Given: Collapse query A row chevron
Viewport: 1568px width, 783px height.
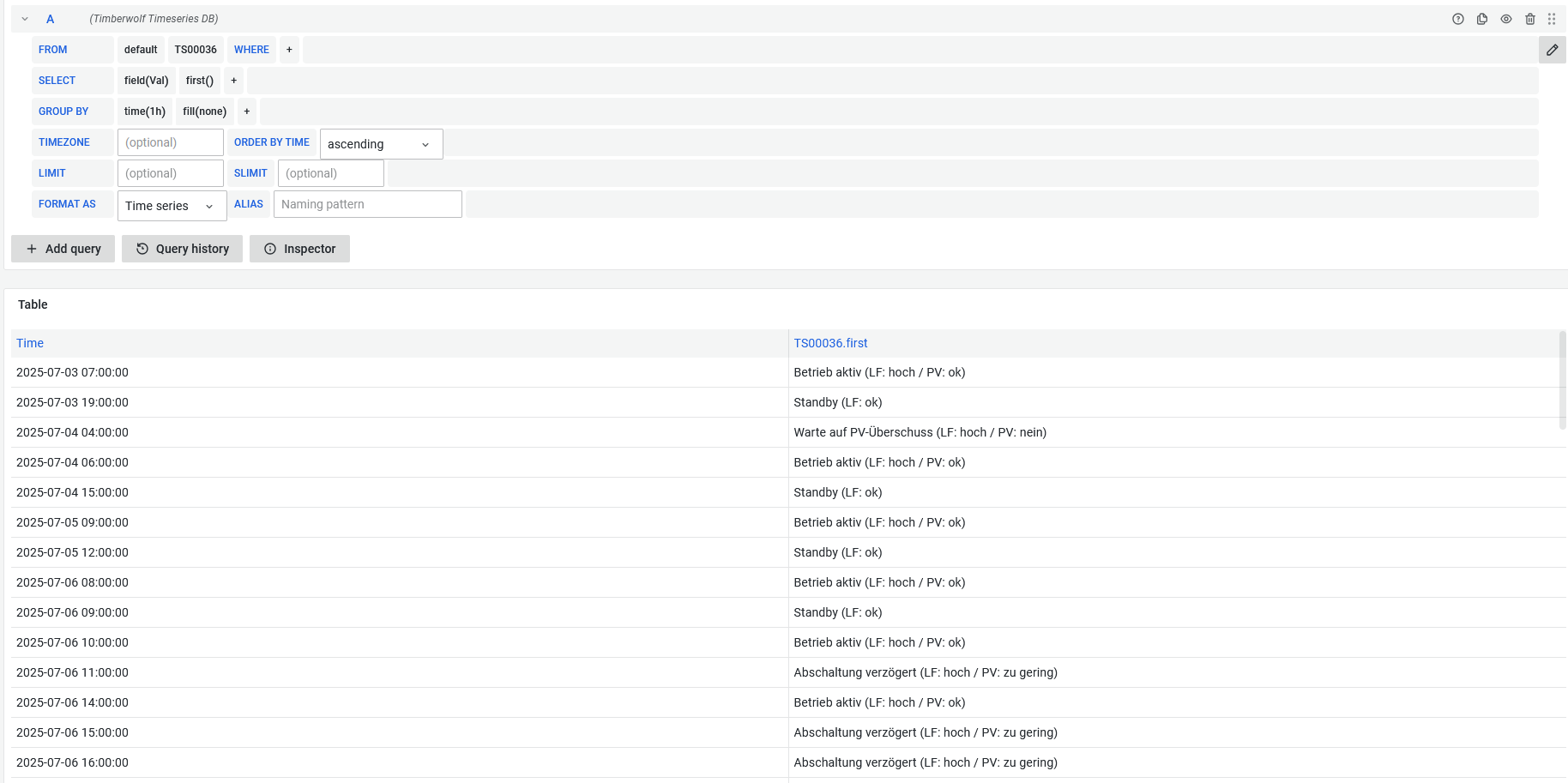Looking at the screenshot, I should (25, 19).
